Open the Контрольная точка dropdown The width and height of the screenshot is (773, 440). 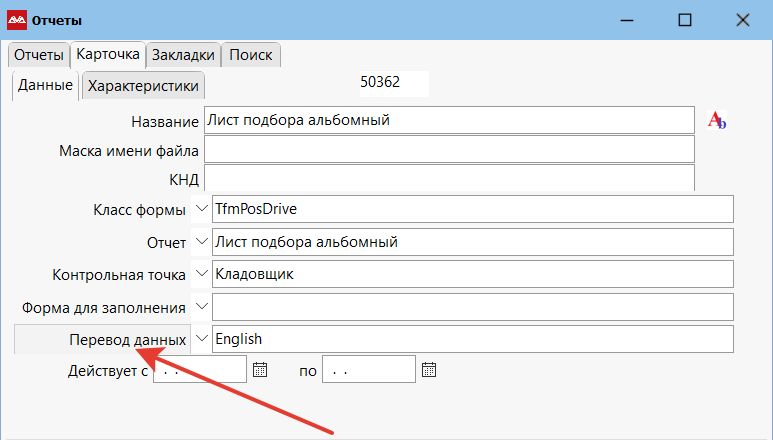click(x=200, y=273)
